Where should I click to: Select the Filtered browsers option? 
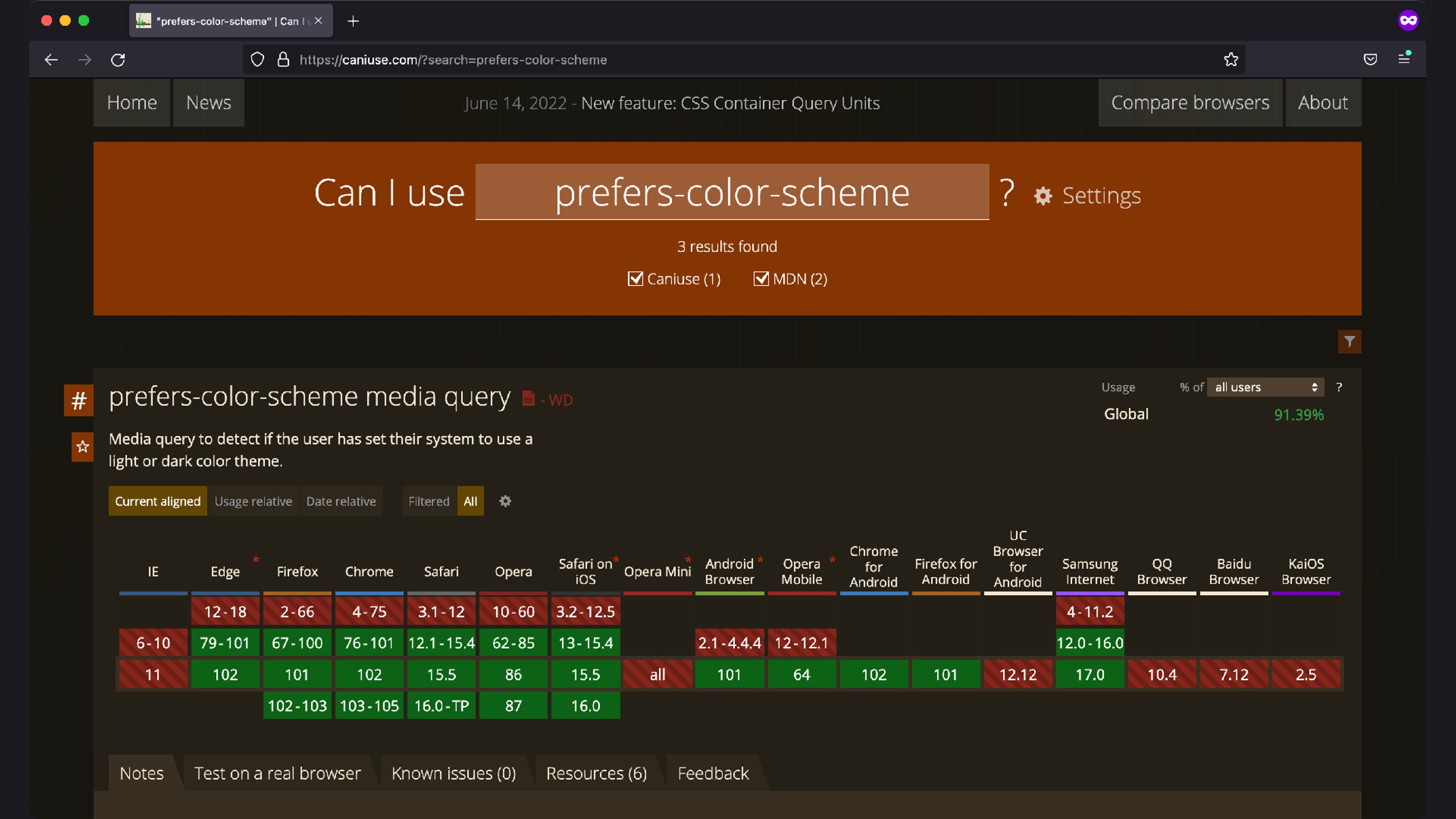(428, 501)
